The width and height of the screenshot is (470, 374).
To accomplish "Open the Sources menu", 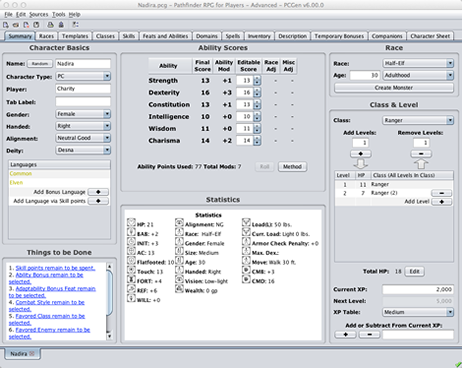I will pos(39,14).
